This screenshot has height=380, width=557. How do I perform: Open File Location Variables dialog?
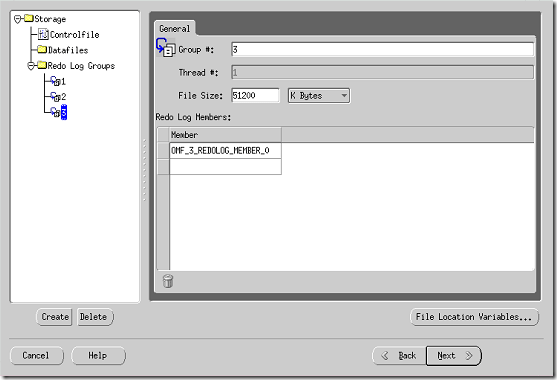pyautogui.click(x=474, y=317)
